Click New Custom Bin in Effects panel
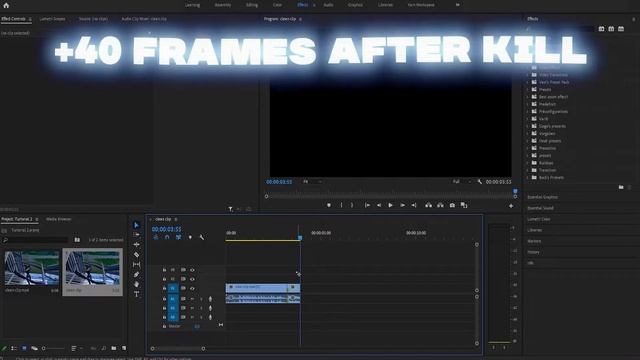The height and width of the screenshot is (360, 640). (621, 187)
